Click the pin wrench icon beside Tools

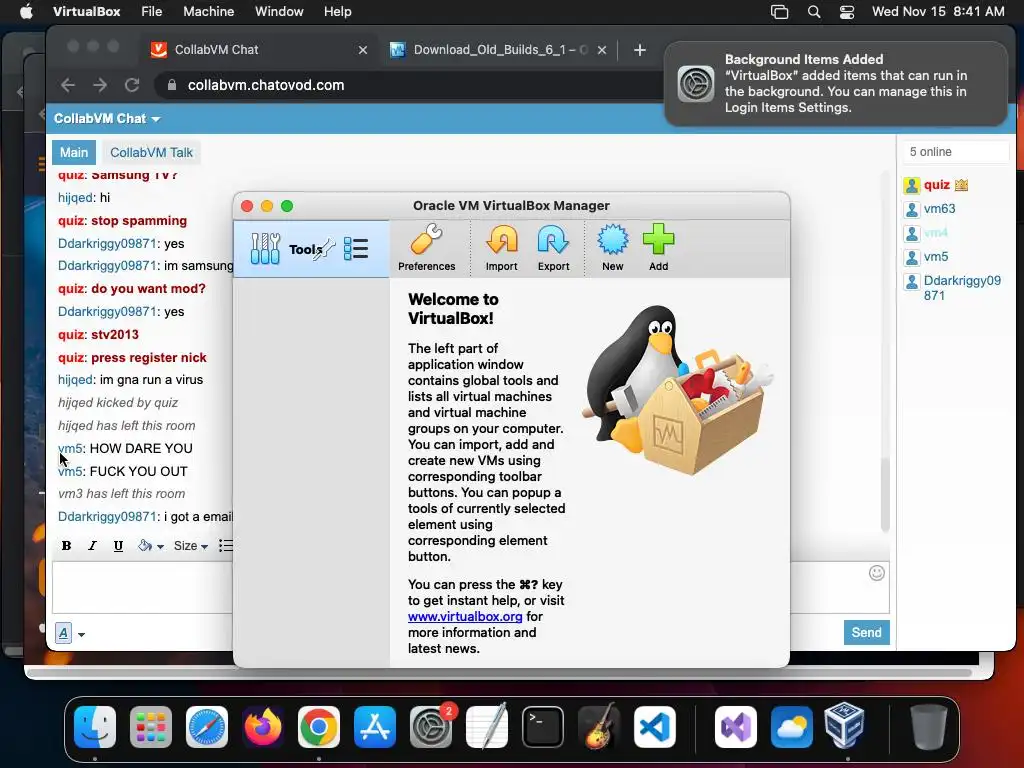(x=325, y=249)
